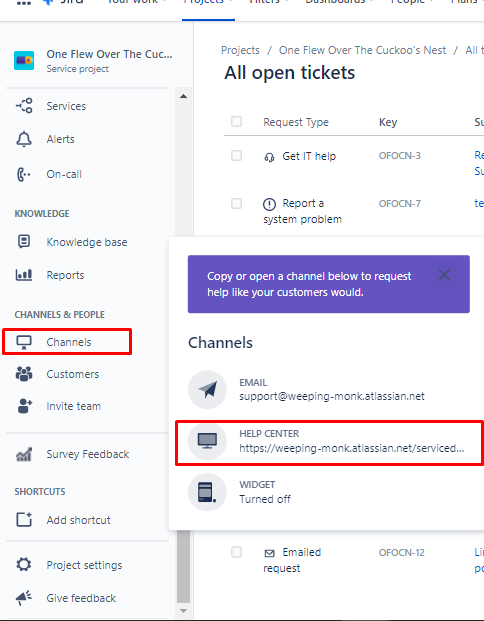Dismiss the purple channel tip banner
The height and width of the screenshot is (621, 484).
(444, 274)
